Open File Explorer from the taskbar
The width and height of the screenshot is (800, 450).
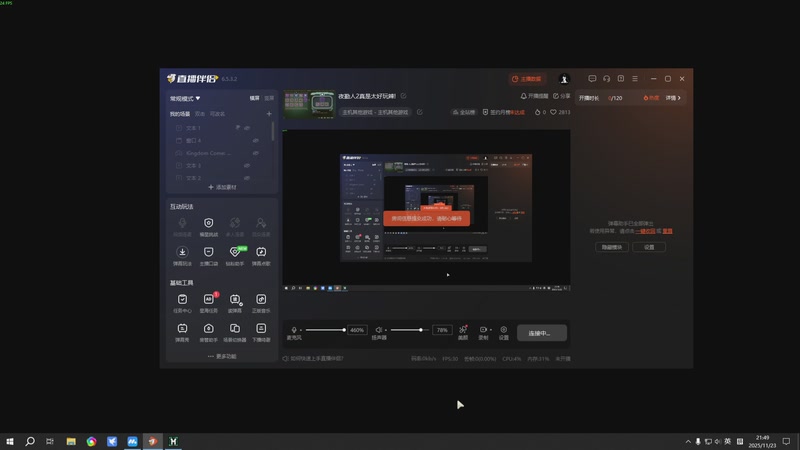pyautogui.click(x=71, y=441)
